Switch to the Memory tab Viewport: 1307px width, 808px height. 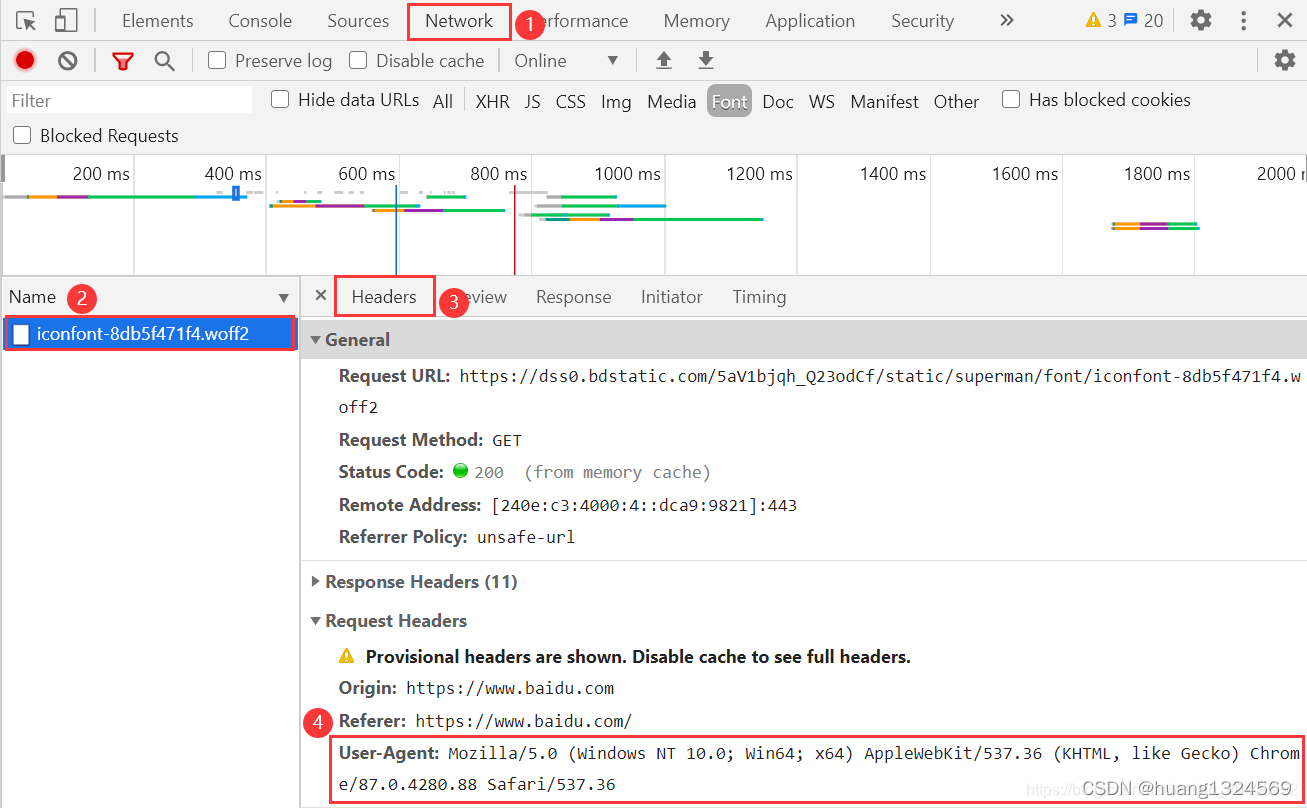(696, 20)
